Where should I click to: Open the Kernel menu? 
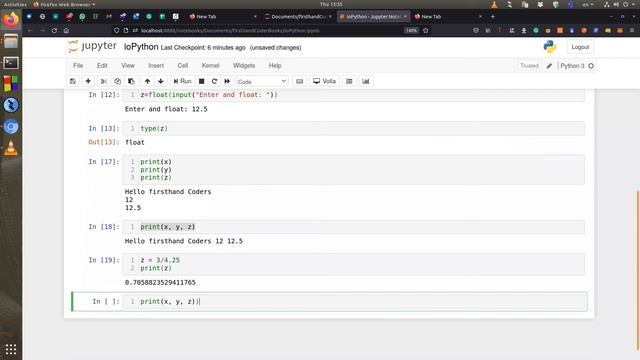coord(210,65)
